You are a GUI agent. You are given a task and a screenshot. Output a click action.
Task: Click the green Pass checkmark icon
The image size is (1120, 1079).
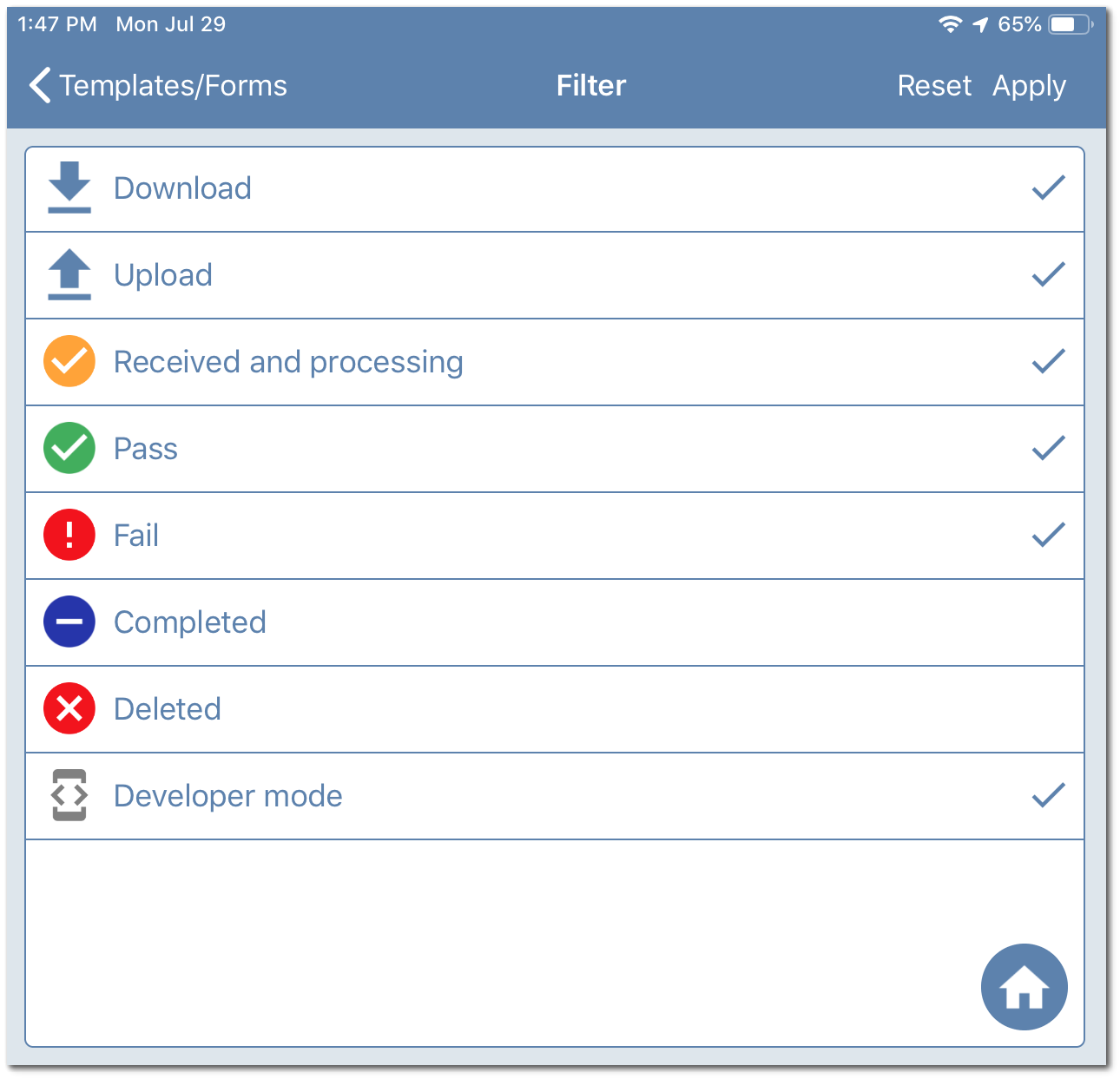(69, 448)
